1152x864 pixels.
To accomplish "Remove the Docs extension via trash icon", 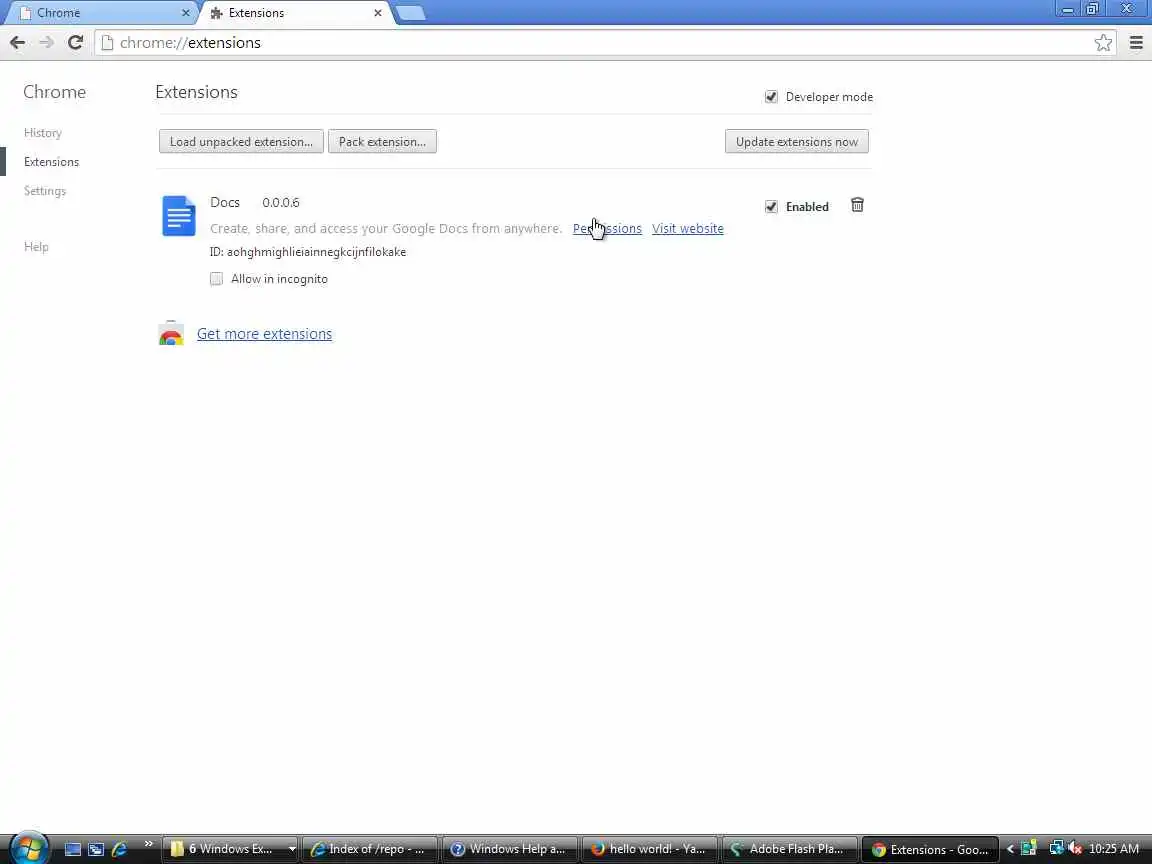I will (857, 205).
